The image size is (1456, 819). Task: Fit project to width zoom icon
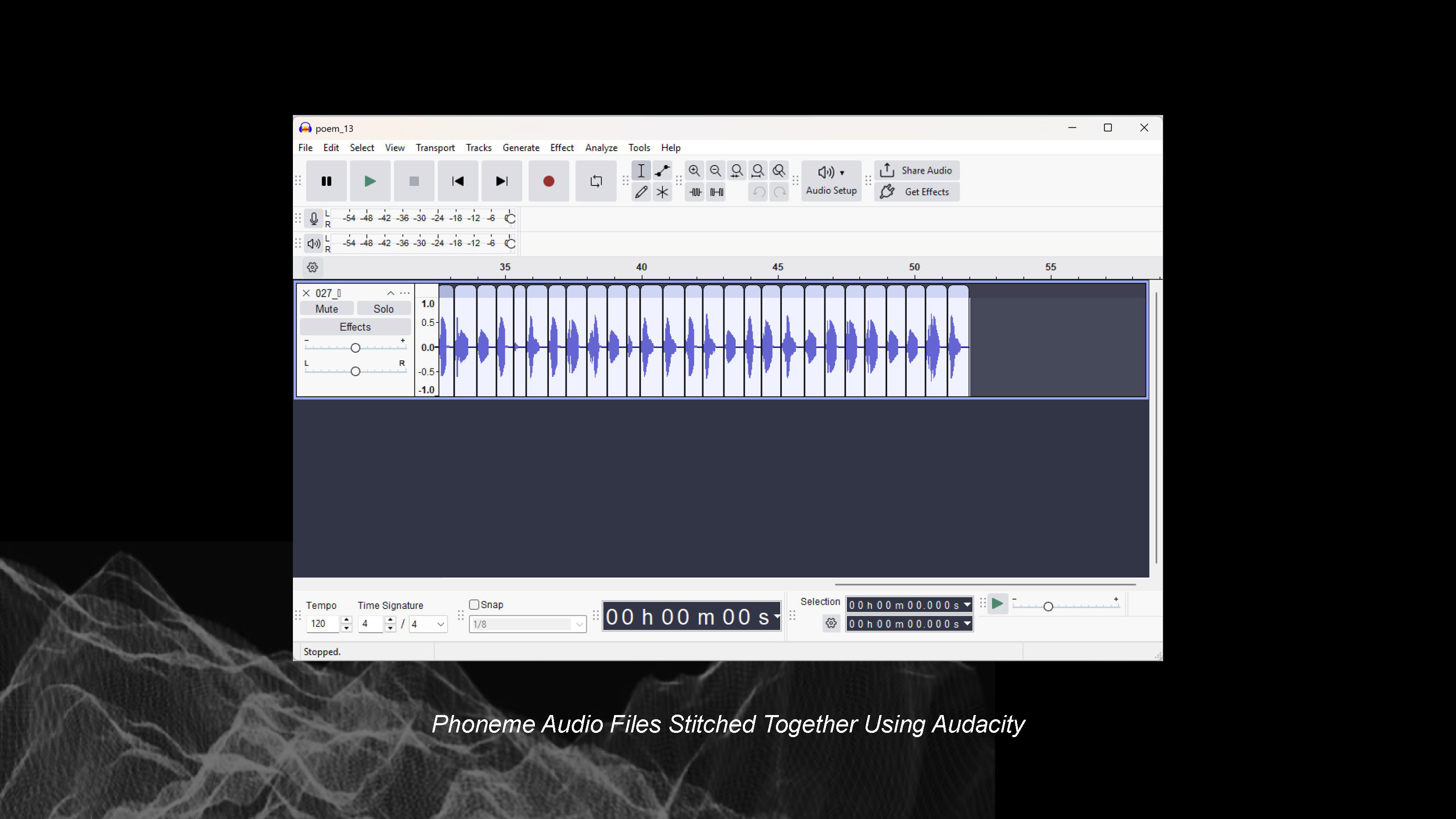[x=758, y=171]
